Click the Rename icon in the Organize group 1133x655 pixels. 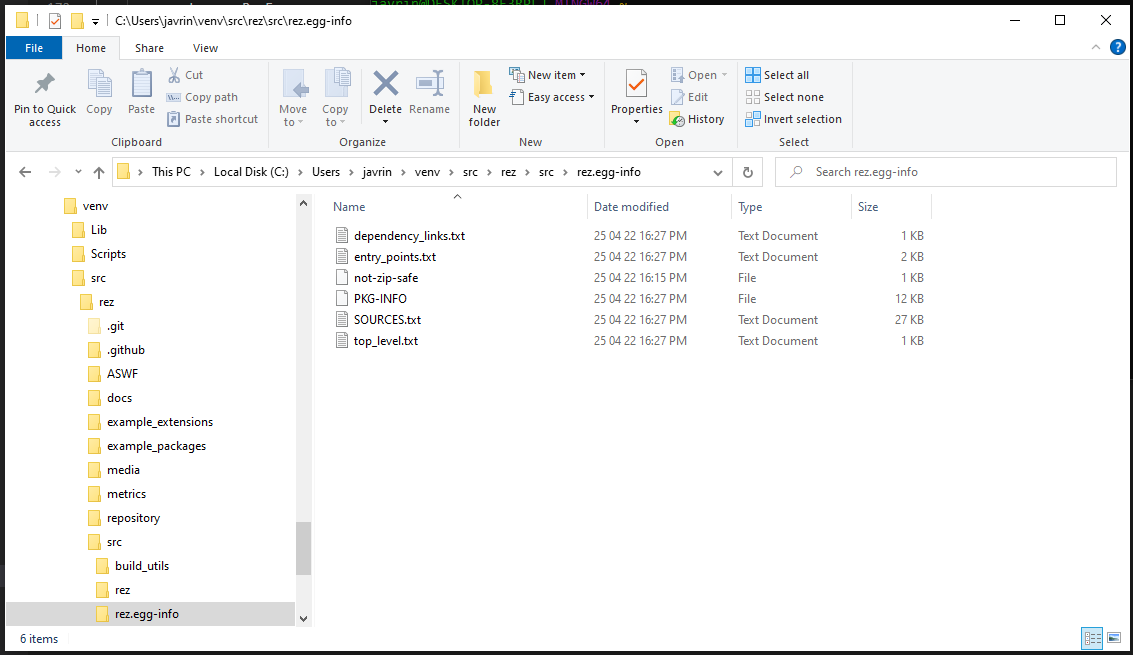429,84
